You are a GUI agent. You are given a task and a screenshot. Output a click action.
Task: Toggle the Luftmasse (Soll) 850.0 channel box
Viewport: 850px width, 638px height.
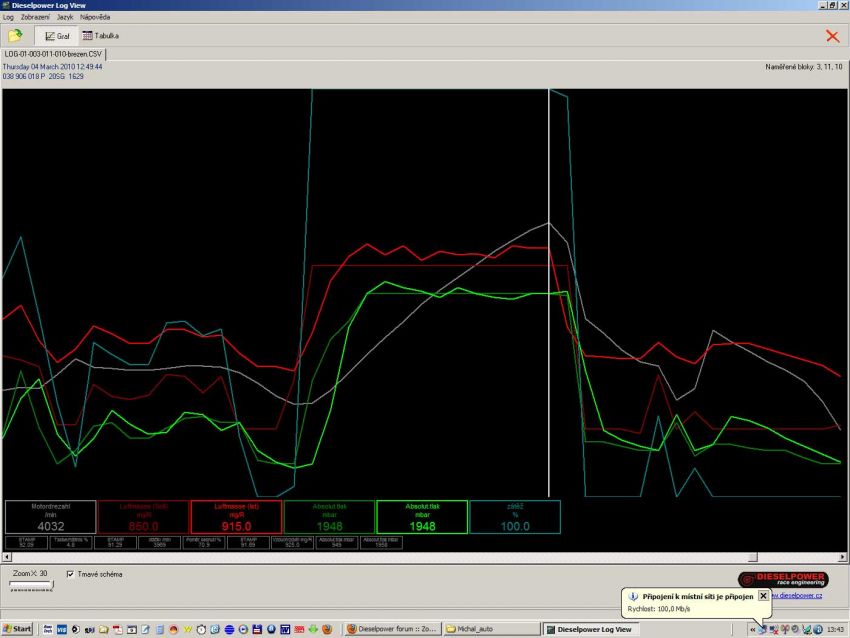tap(144, 517)
